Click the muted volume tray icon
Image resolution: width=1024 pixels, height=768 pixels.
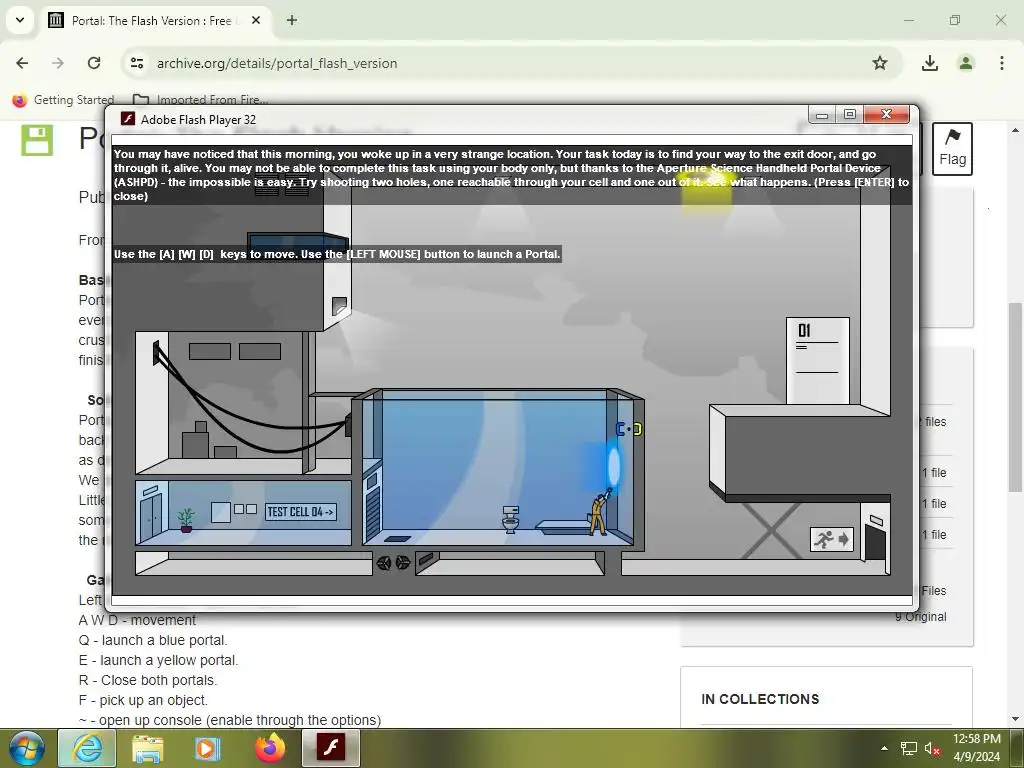click(x=932, y=748)
